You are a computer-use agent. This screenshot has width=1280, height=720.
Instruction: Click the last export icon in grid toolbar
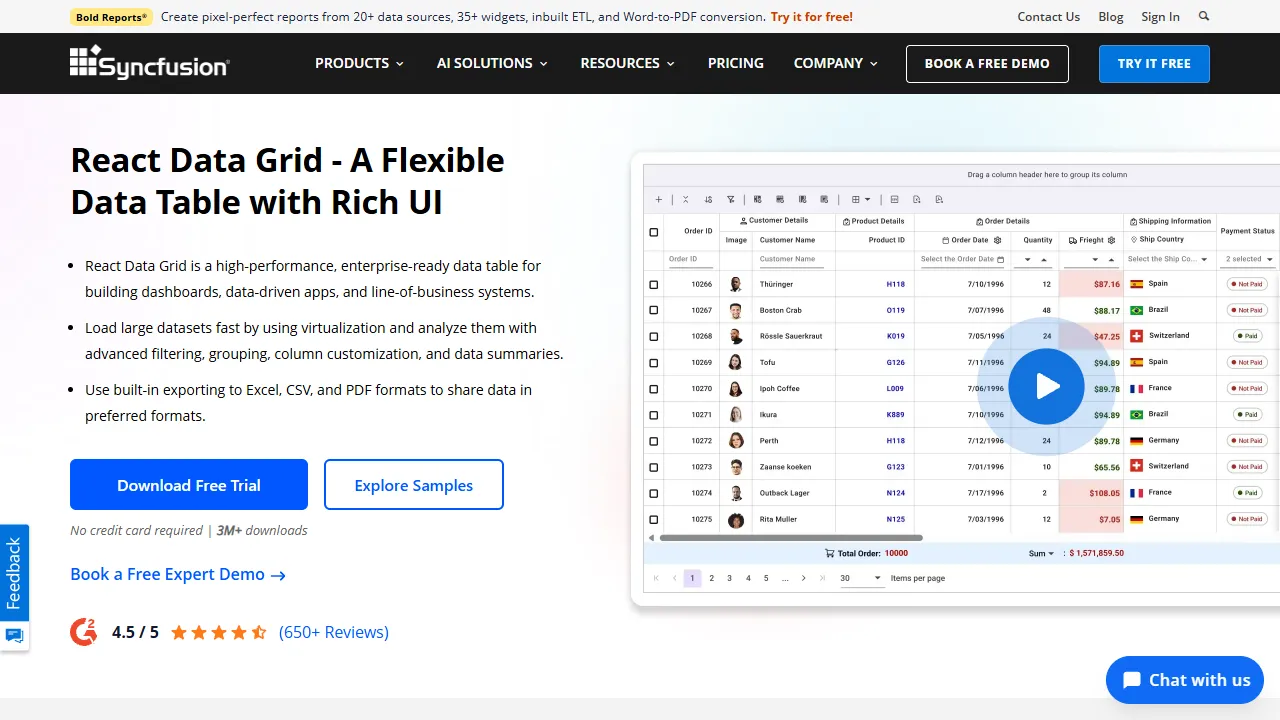940,199
